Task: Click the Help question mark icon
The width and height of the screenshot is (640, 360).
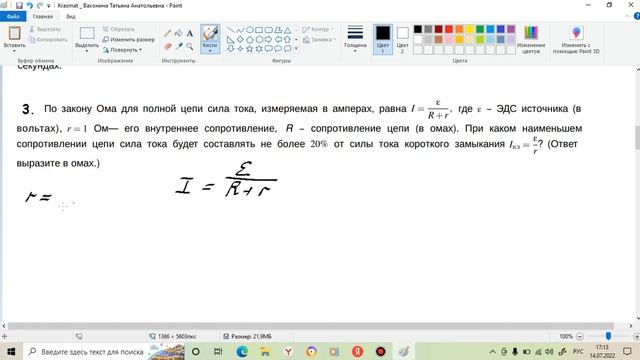Action: 637,16
